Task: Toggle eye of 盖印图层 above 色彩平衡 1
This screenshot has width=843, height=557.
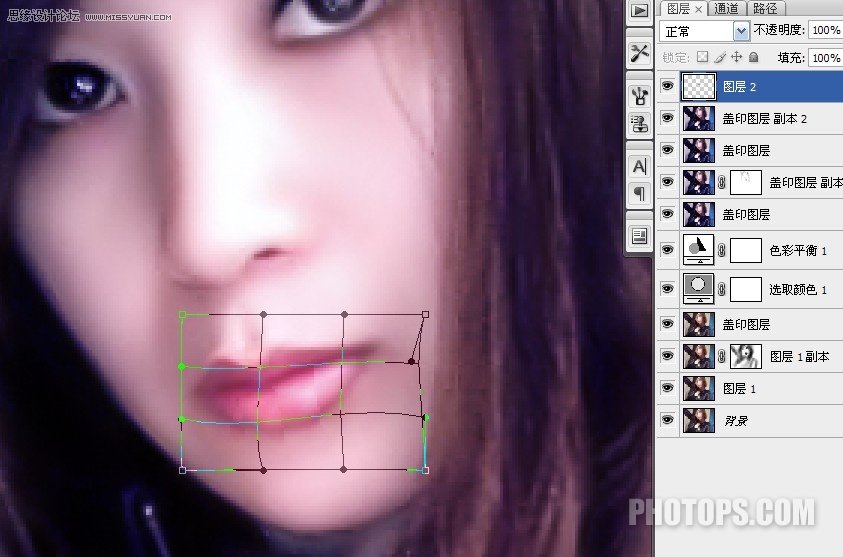Action: coord(668,214)
